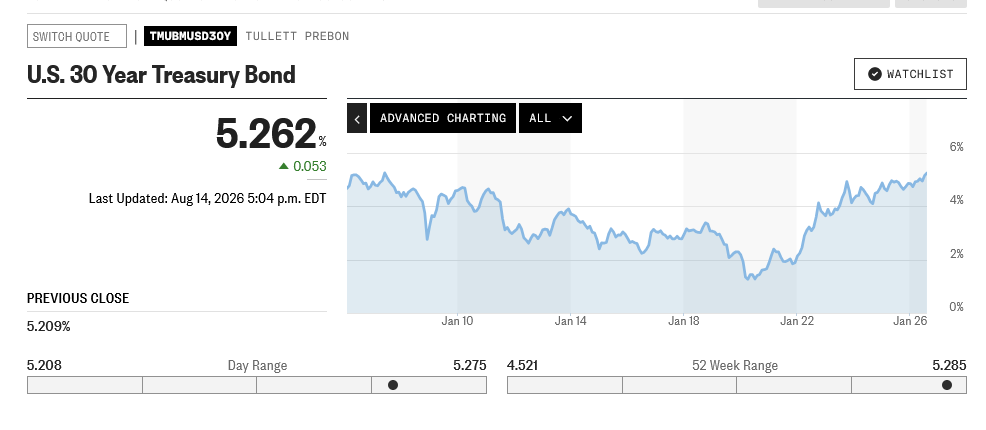
Task: Click the Jan 18 axis label
Action: 684,321
